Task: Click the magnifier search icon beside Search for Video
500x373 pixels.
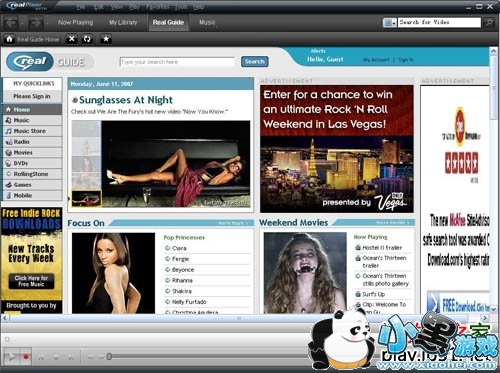Action: (489, 23)
